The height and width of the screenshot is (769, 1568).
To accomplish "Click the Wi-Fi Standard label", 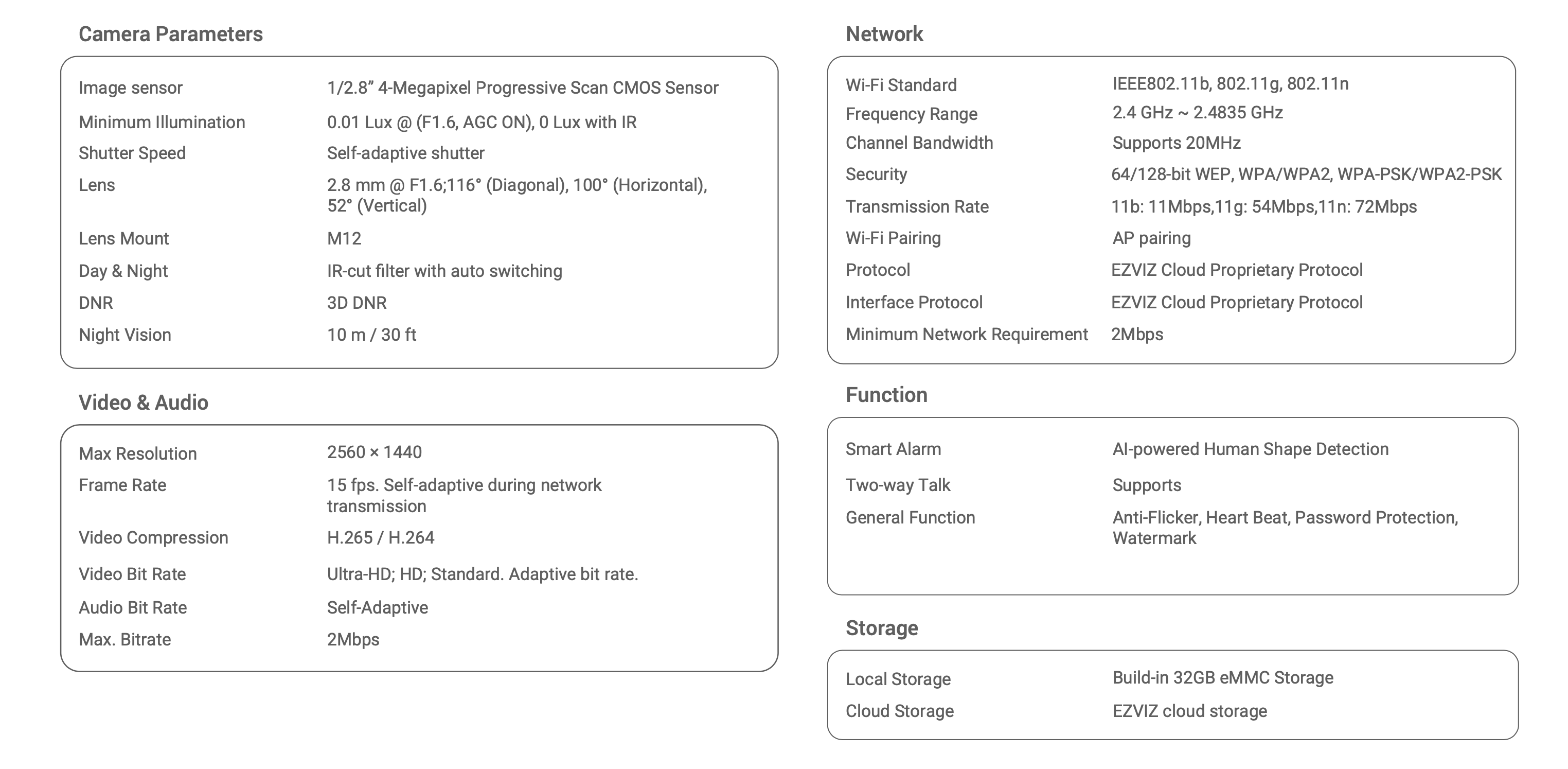I will tap(901, 85).
